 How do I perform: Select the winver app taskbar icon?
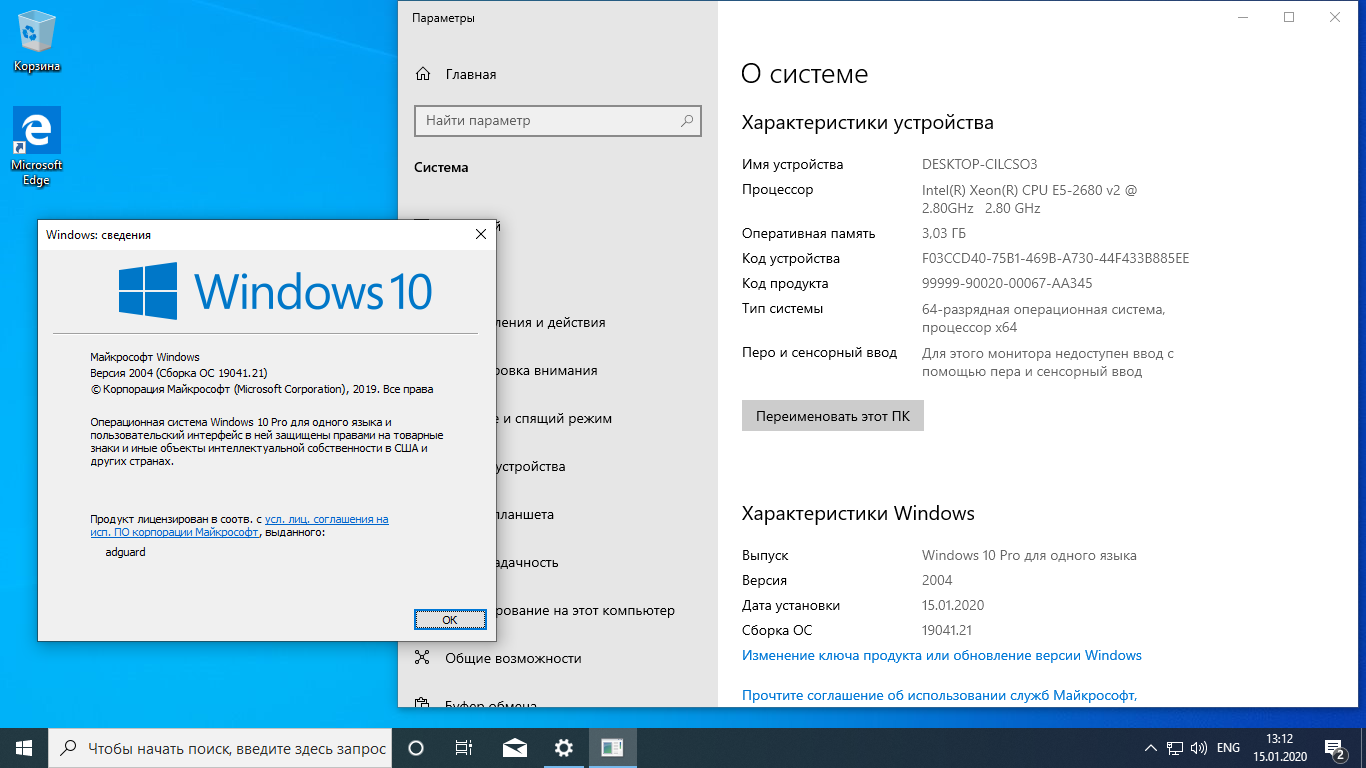tap(613, 748)
